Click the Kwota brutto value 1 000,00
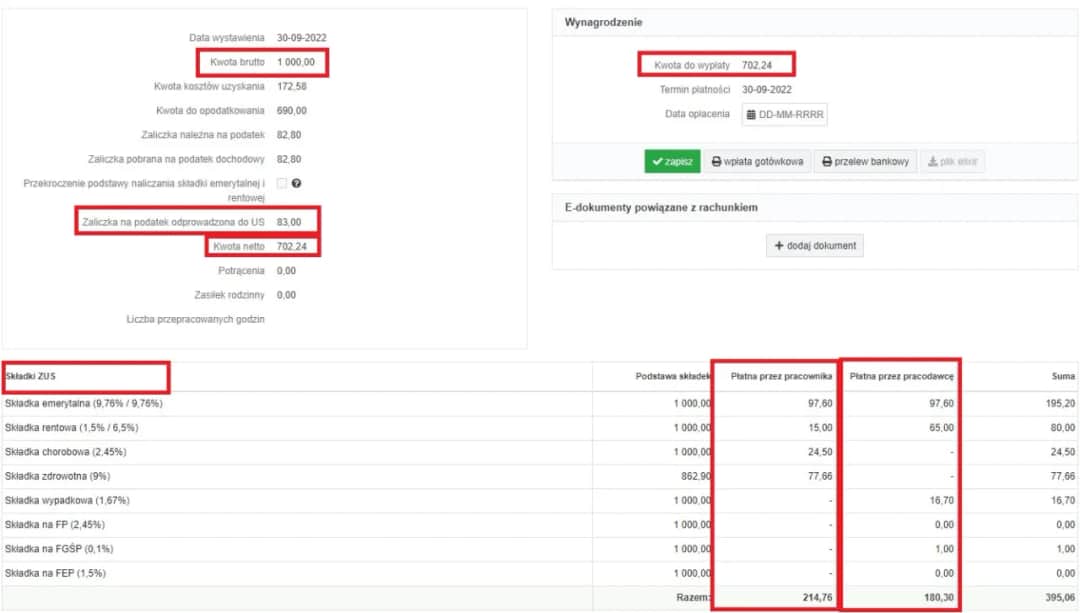The width and height of the screenshot is (1080, 613). tap(295, 62)
